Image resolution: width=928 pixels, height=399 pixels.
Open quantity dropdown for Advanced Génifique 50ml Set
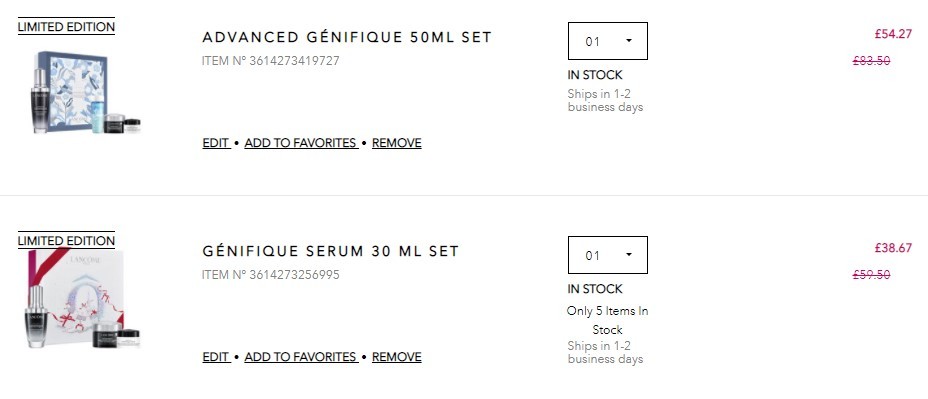click(608, 41)
